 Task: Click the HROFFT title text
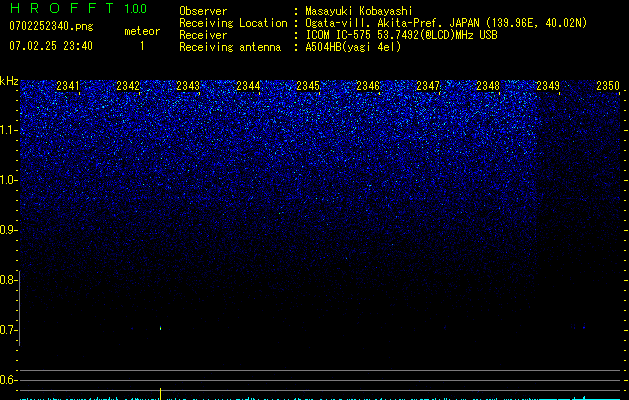(62, 8)
